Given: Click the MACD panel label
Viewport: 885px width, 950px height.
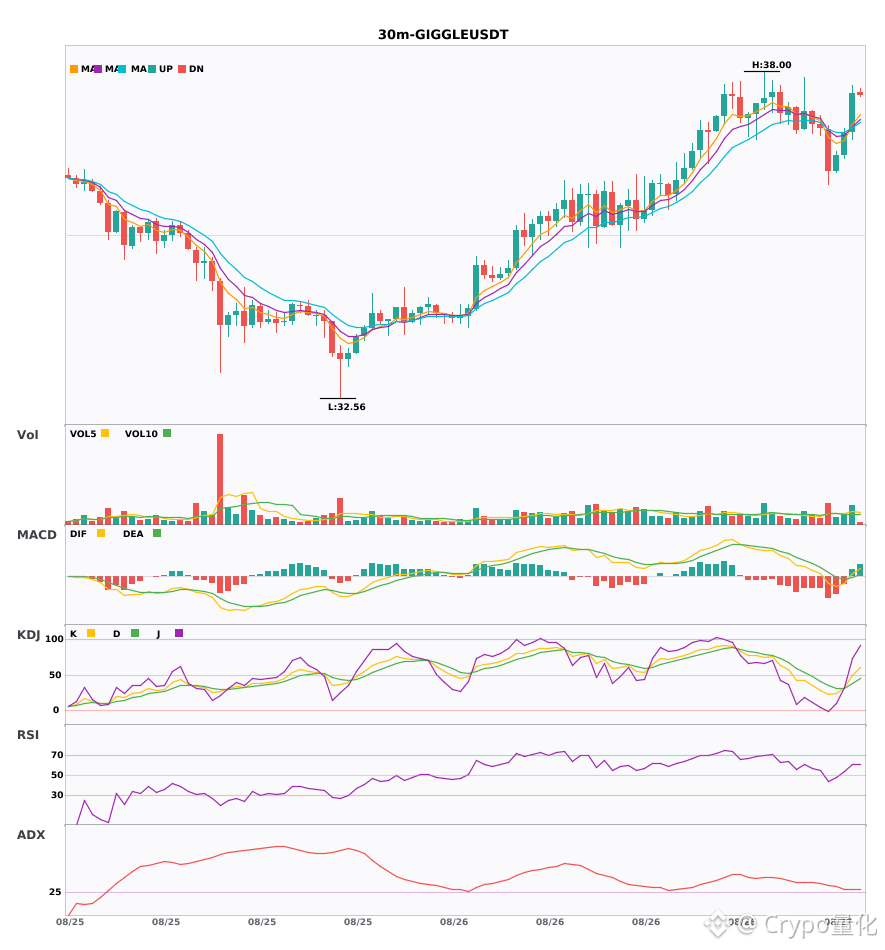Looking at the screenshot, I should coord(36,535).
